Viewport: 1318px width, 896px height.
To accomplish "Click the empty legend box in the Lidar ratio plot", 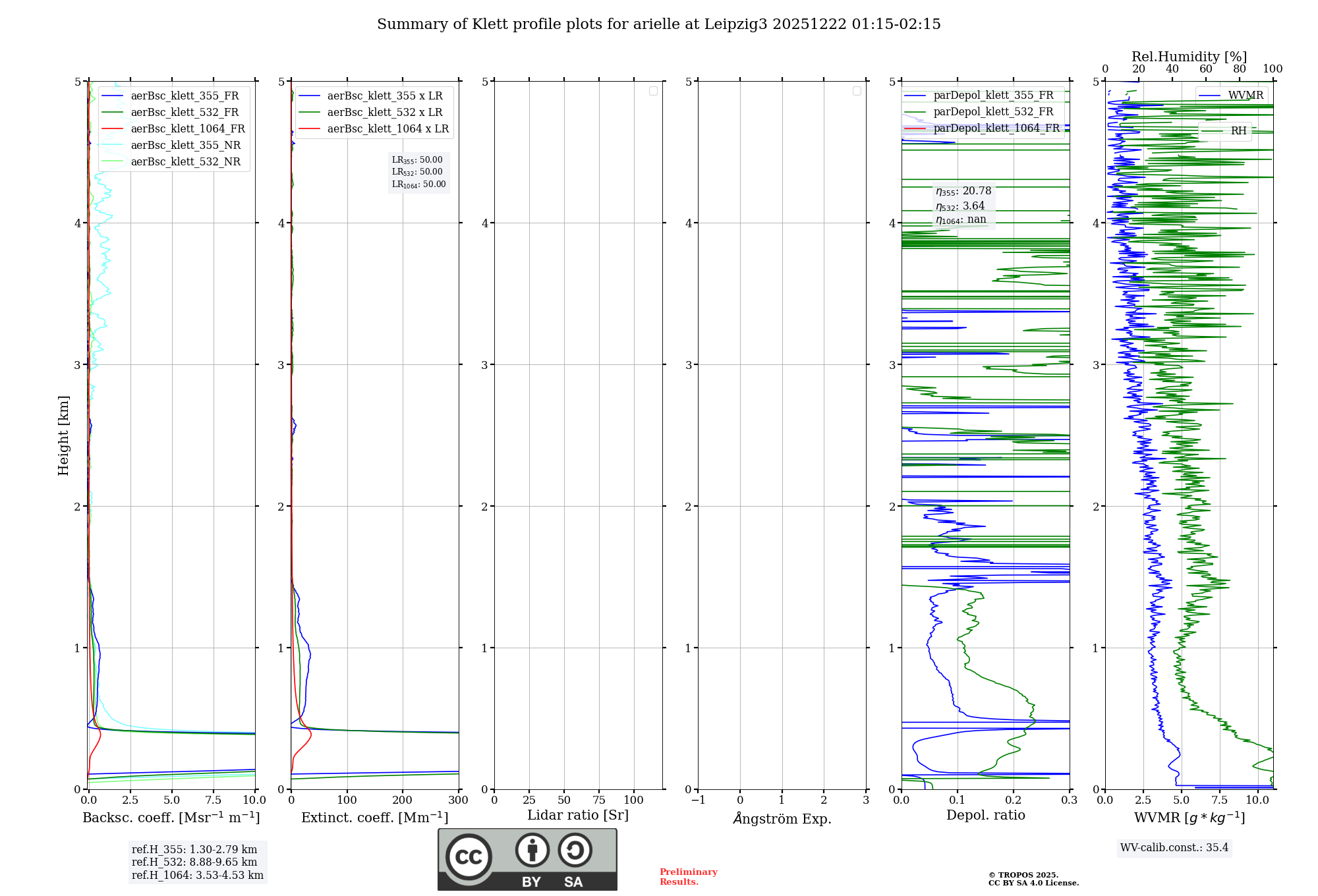I will (x=653, y=91).
